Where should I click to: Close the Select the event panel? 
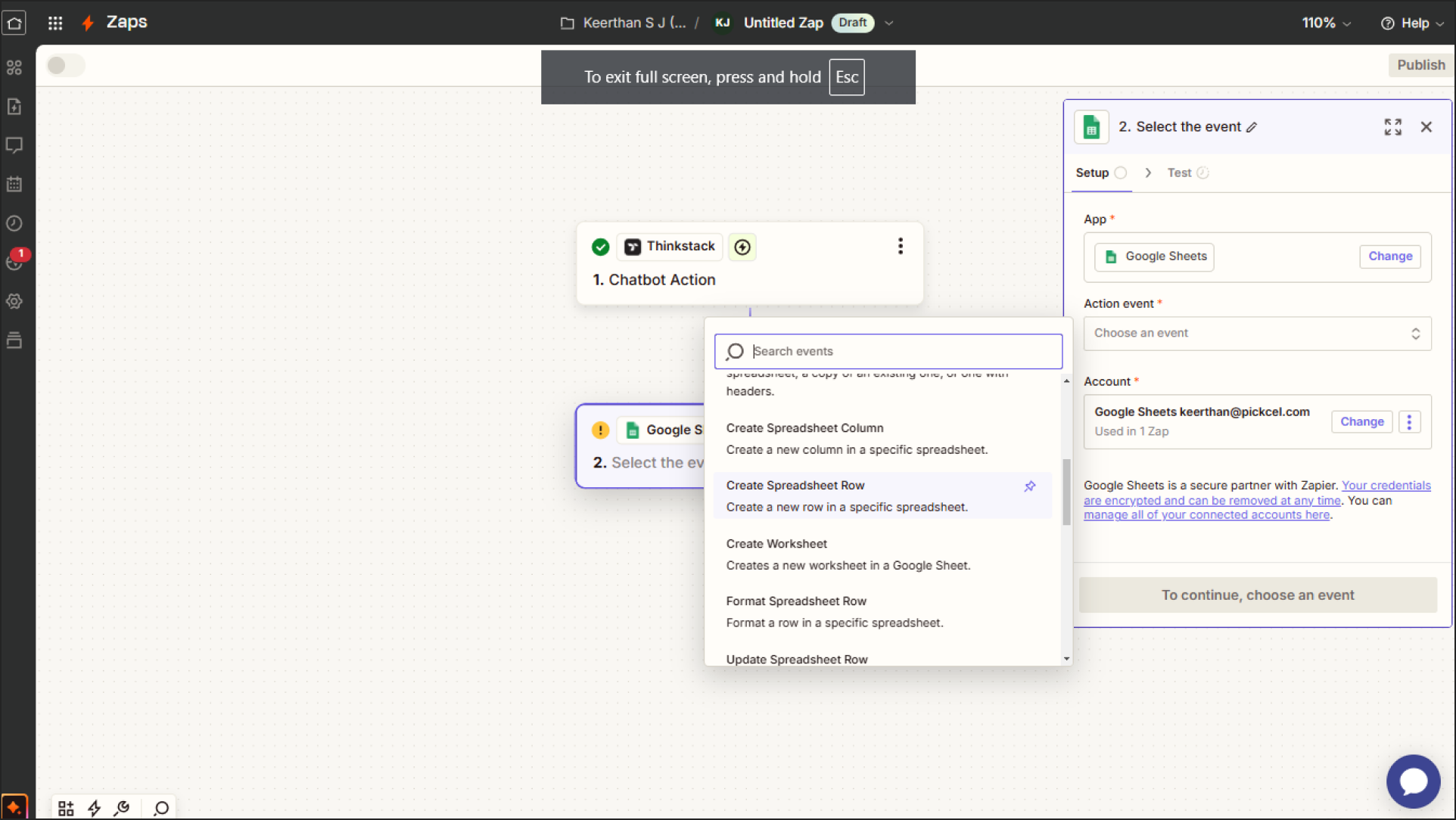[x=1426, y=127]
